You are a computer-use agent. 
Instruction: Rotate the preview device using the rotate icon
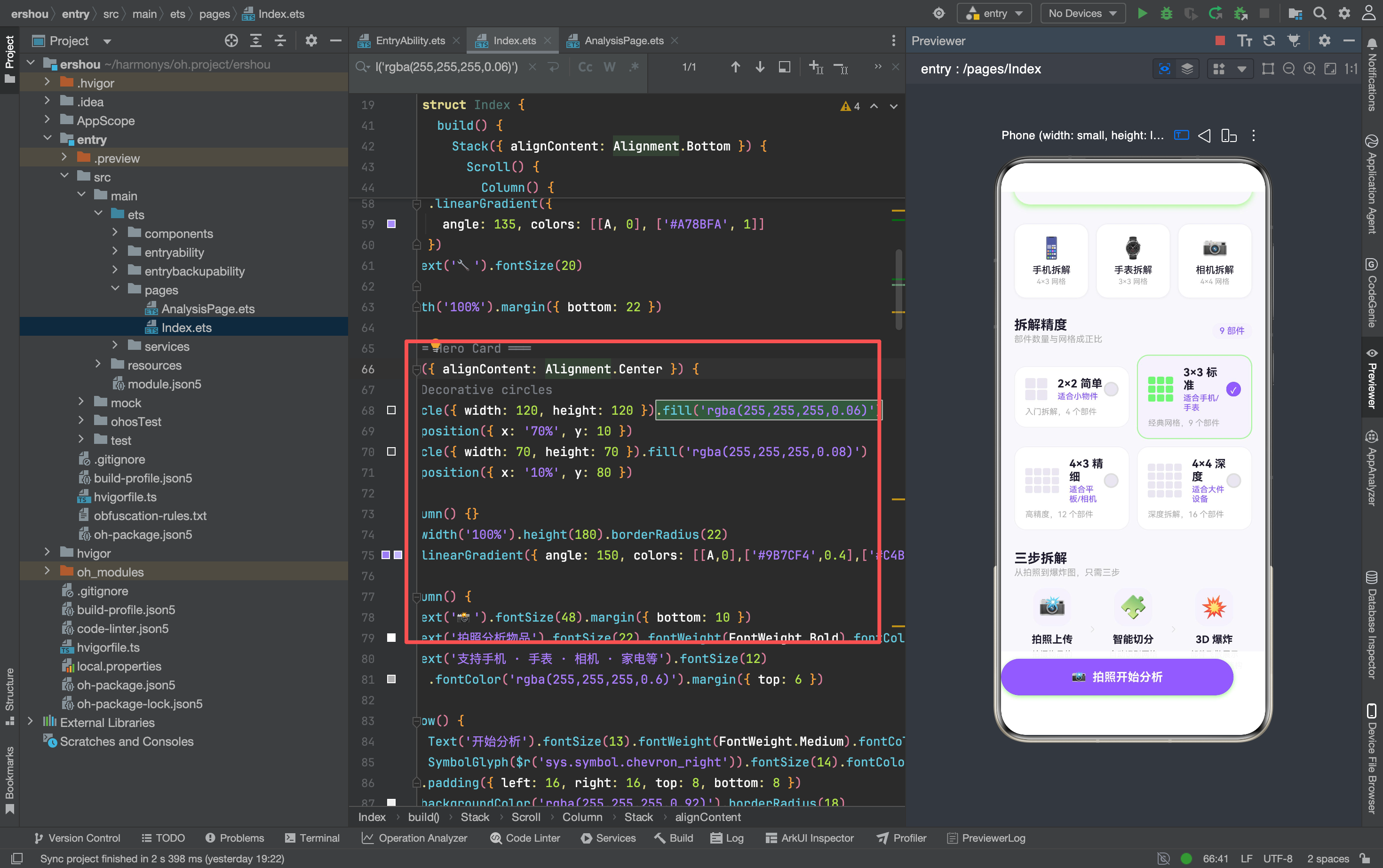pos(1229,135)
